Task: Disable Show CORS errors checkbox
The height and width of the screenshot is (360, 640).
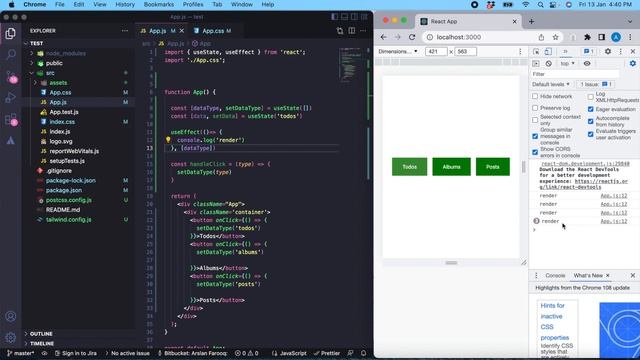Action: point(535,152)
